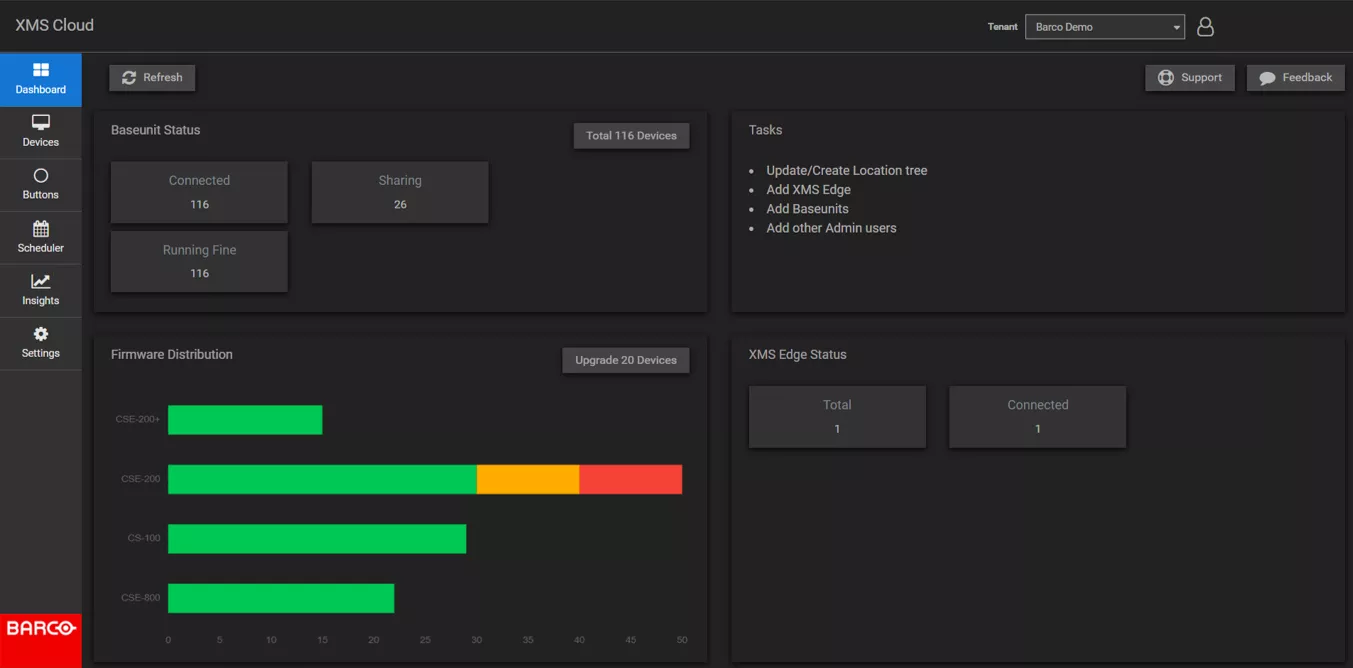Click the CS-100 chart label

pyautogui.click(x=144, y=538)
